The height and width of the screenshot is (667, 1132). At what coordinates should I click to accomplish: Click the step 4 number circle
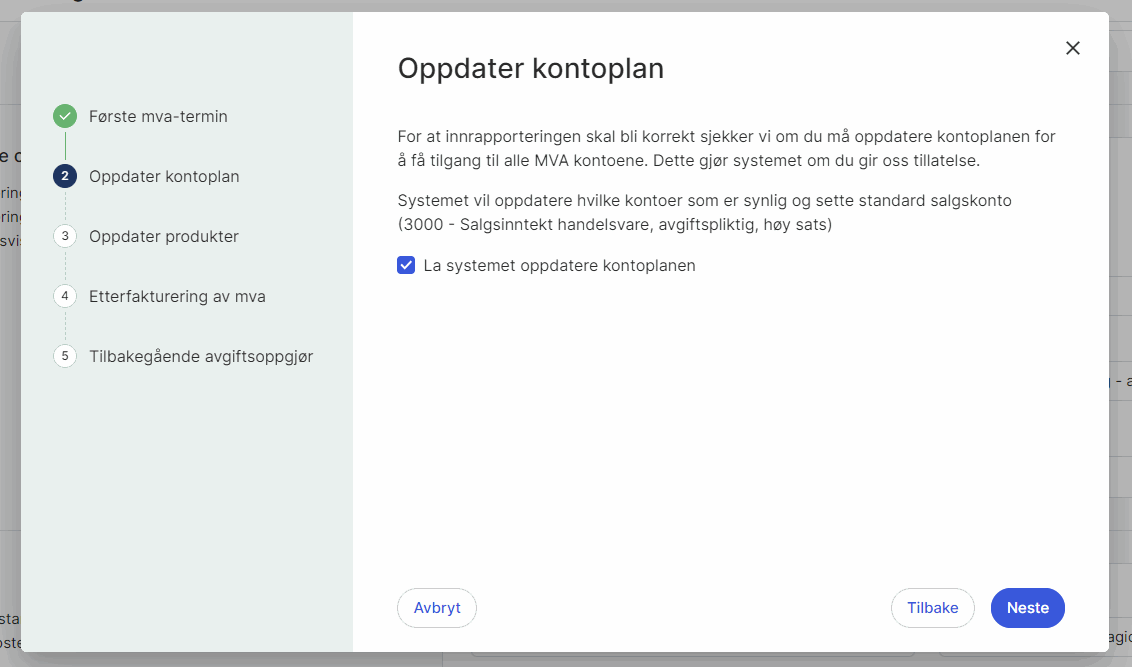point(65,296)
